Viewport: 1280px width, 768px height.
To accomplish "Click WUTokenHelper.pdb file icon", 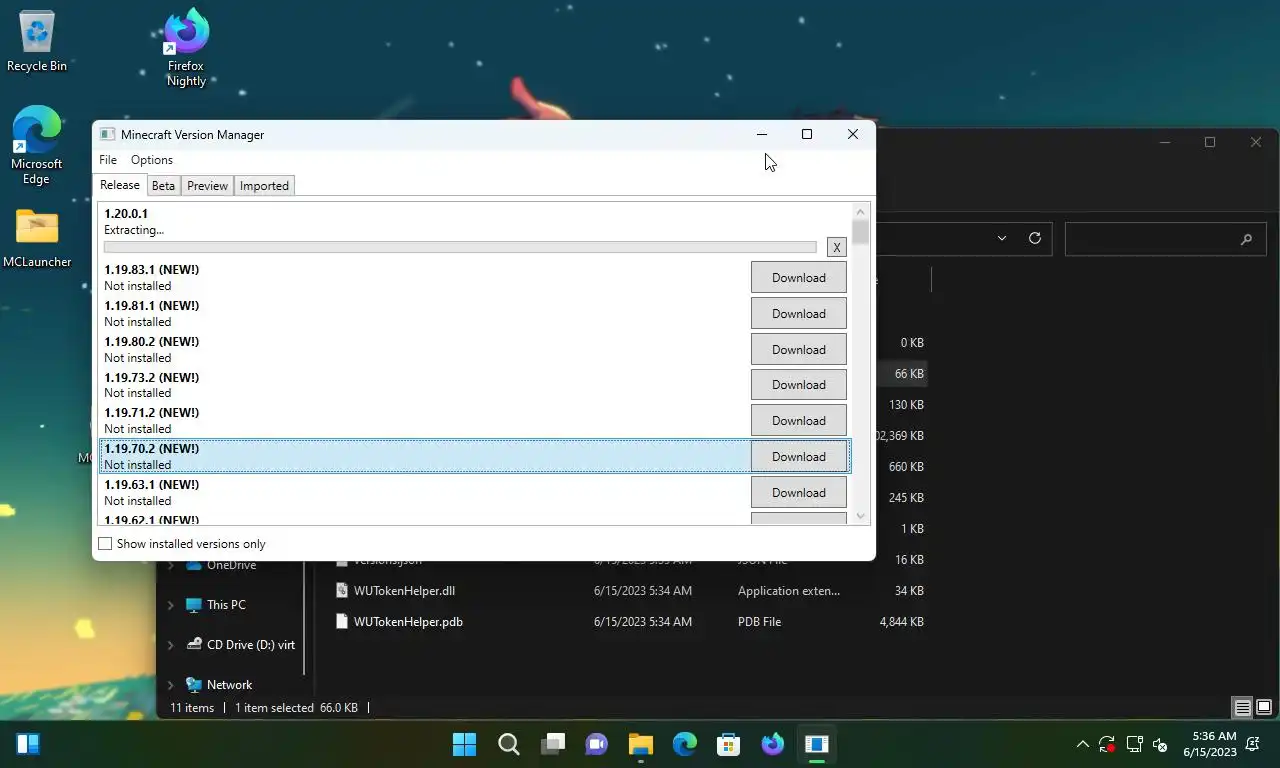I will pyautogui.click(x=342, y=622).
